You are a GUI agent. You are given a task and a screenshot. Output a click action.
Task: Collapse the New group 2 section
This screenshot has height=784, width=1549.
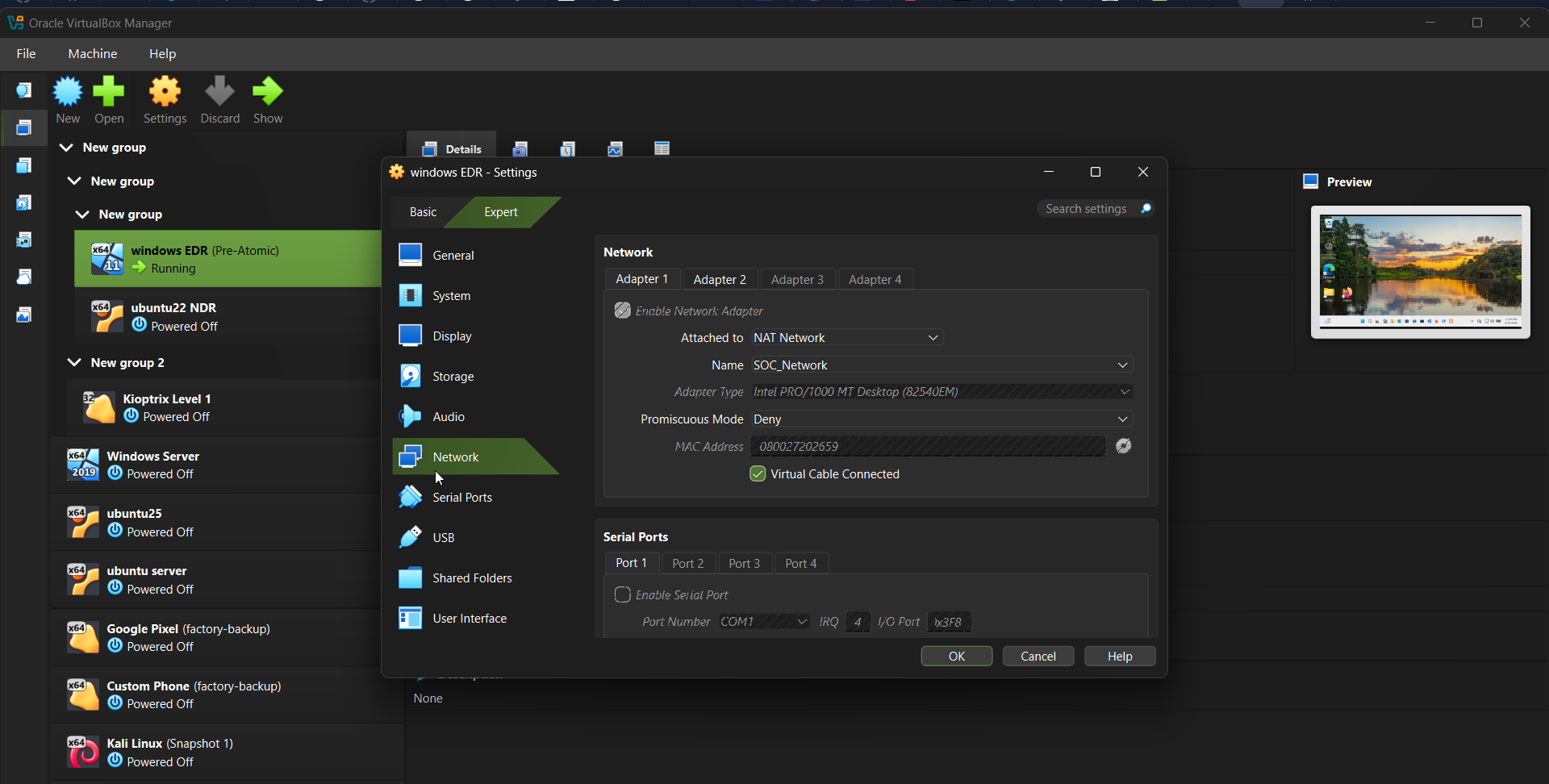pyautogui.click(x=74, y=363)
